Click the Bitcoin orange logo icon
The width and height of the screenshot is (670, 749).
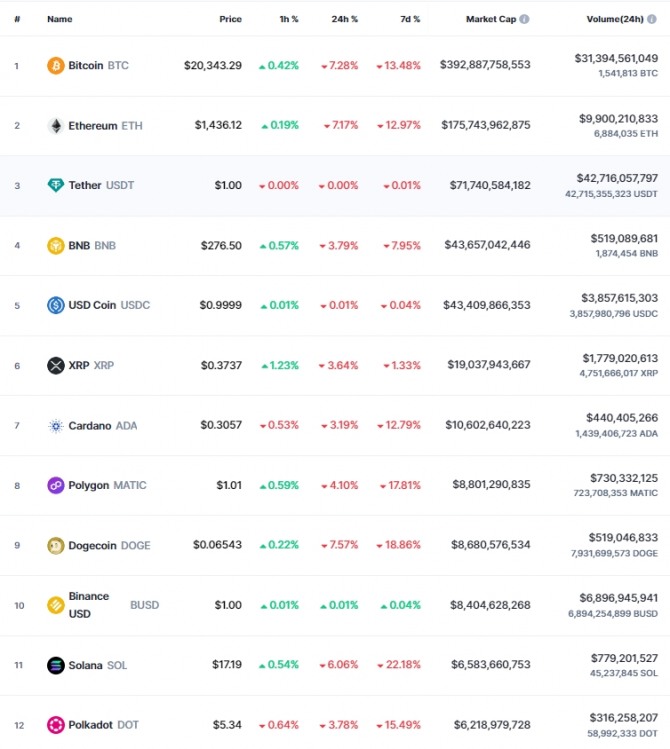[55, 65]
